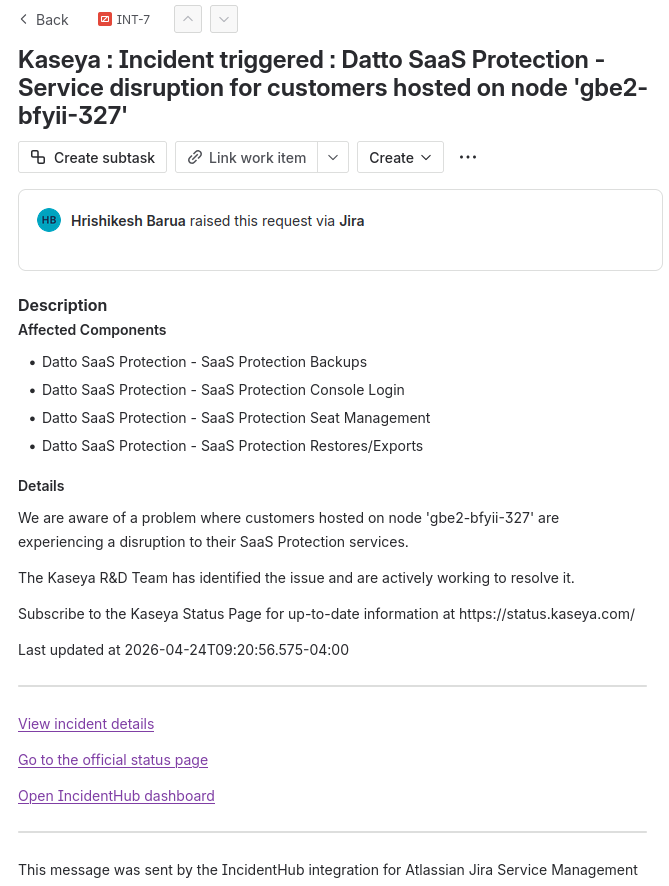Screen dimensions: 669x886
Task: Click Link work item button
Action: 246,157
